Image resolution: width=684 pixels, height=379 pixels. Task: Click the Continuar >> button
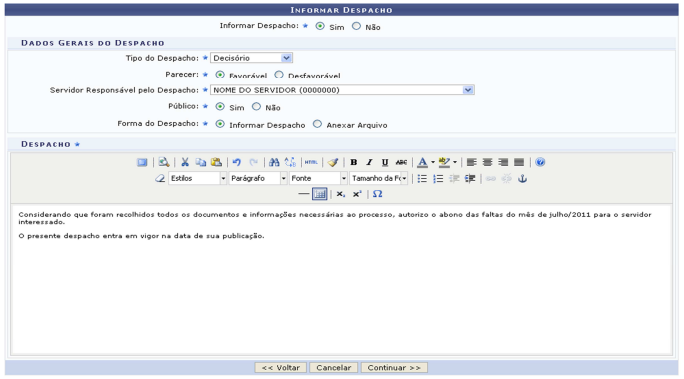(x=394, y=368)
